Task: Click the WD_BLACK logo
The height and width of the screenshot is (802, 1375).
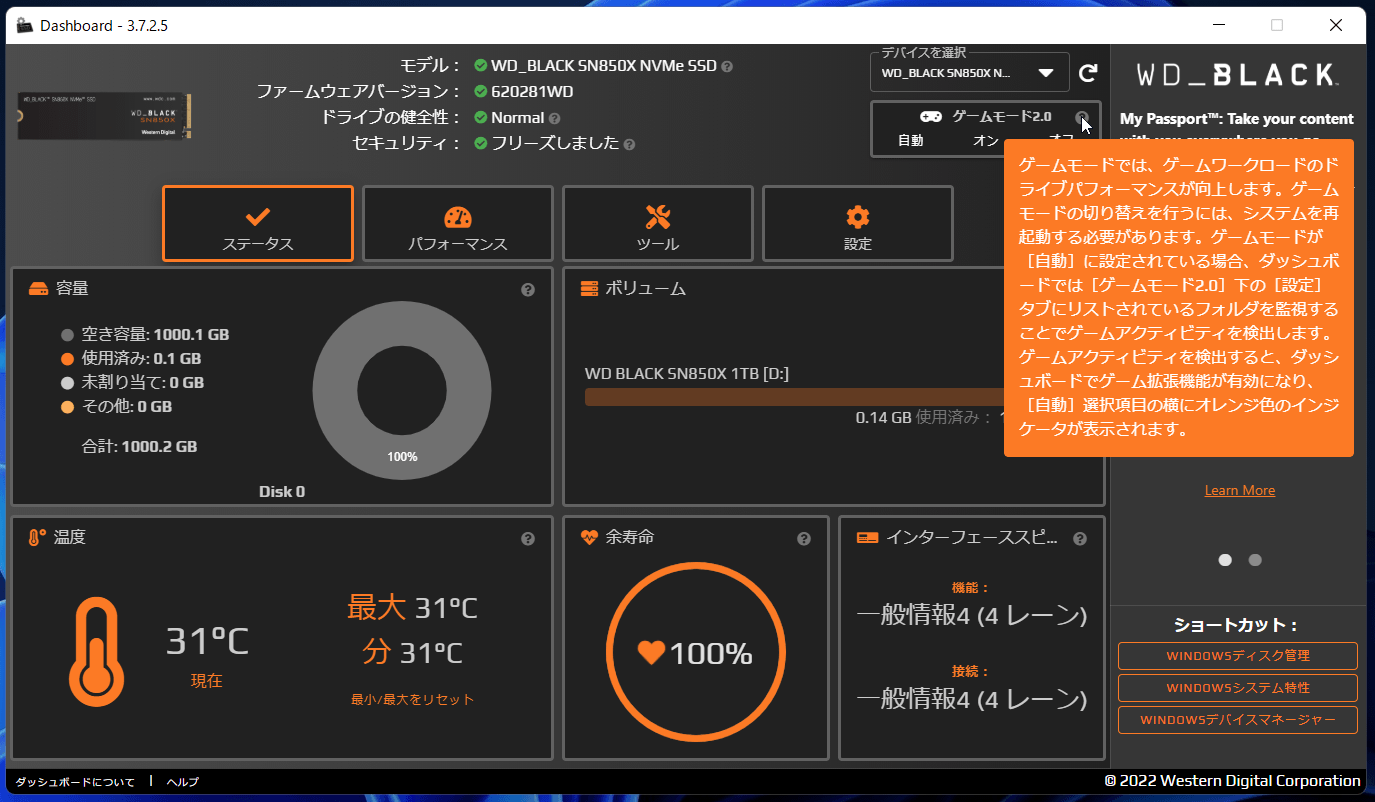Action: coord(1238,75)
